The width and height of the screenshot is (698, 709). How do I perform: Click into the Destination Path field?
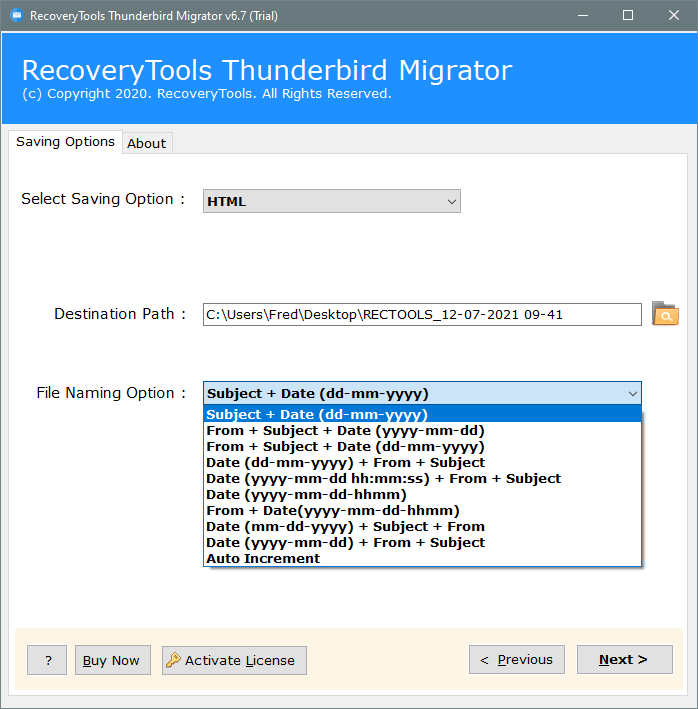[x=422, y=314]
